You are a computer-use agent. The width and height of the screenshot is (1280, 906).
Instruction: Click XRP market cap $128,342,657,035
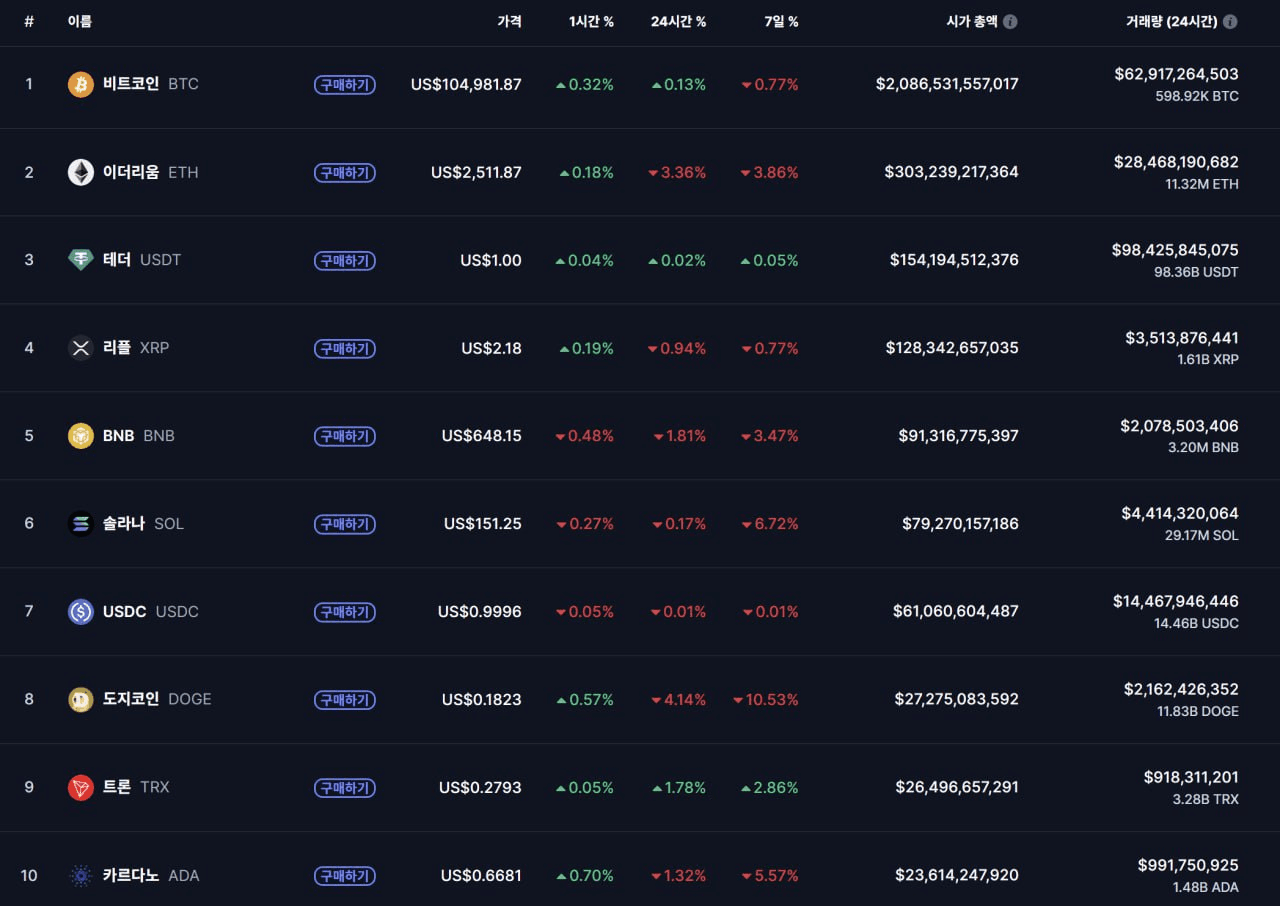952,349
